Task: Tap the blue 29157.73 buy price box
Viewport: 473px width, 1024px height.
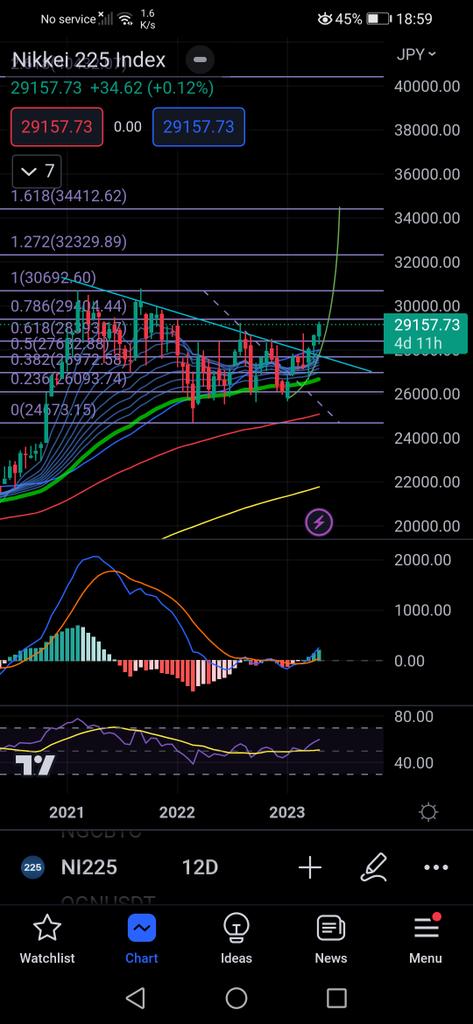Action: click(199, 127)
